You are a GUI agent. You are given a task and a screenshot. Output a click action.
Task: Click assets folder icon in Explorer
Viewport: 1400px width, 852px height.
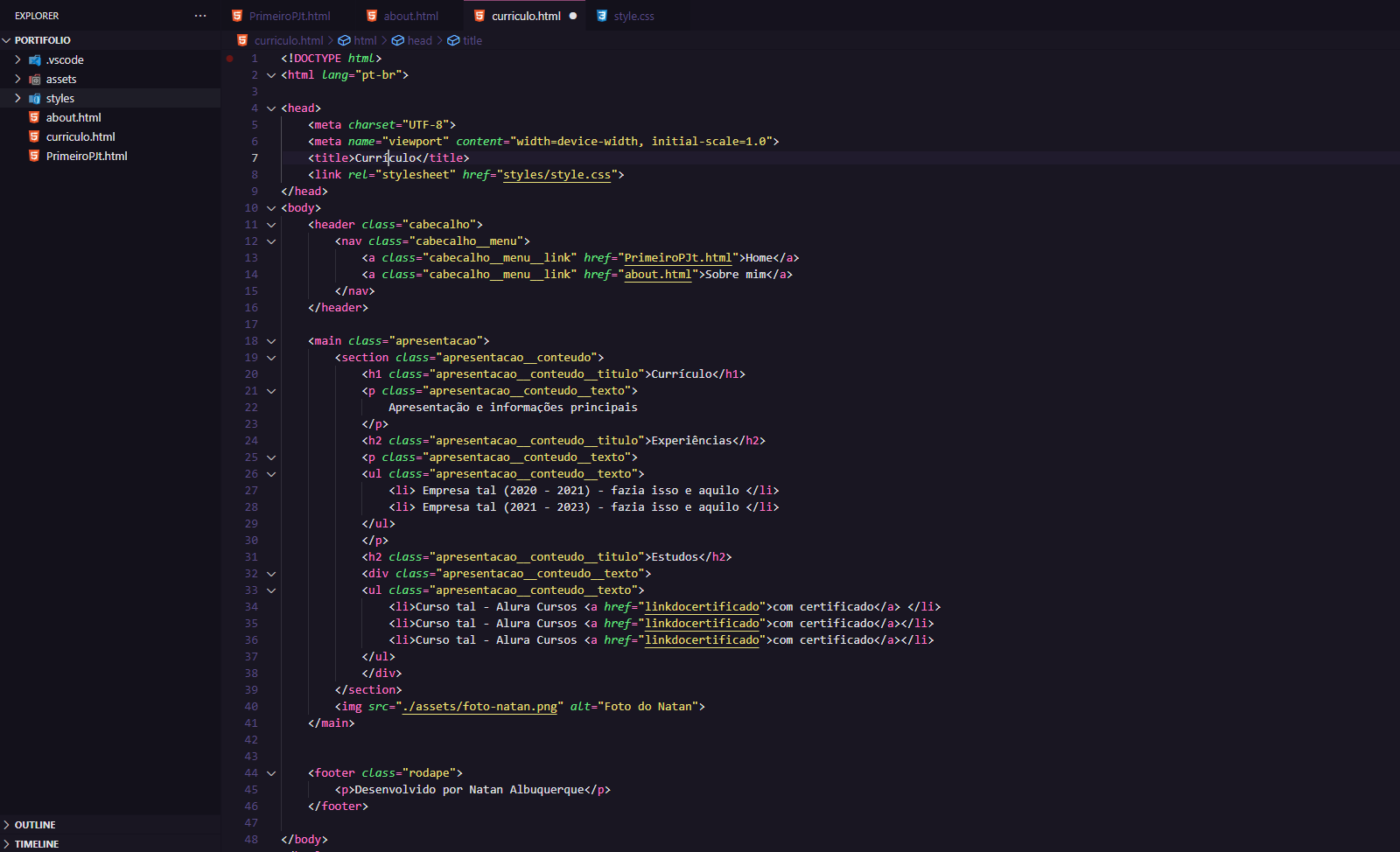click(35, 80)
